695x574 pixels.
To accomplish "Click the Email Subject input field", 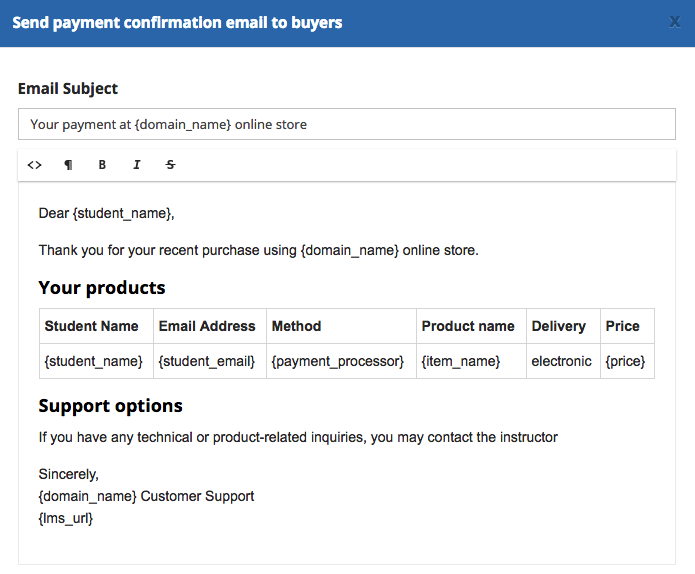I will tap(347, 124).
